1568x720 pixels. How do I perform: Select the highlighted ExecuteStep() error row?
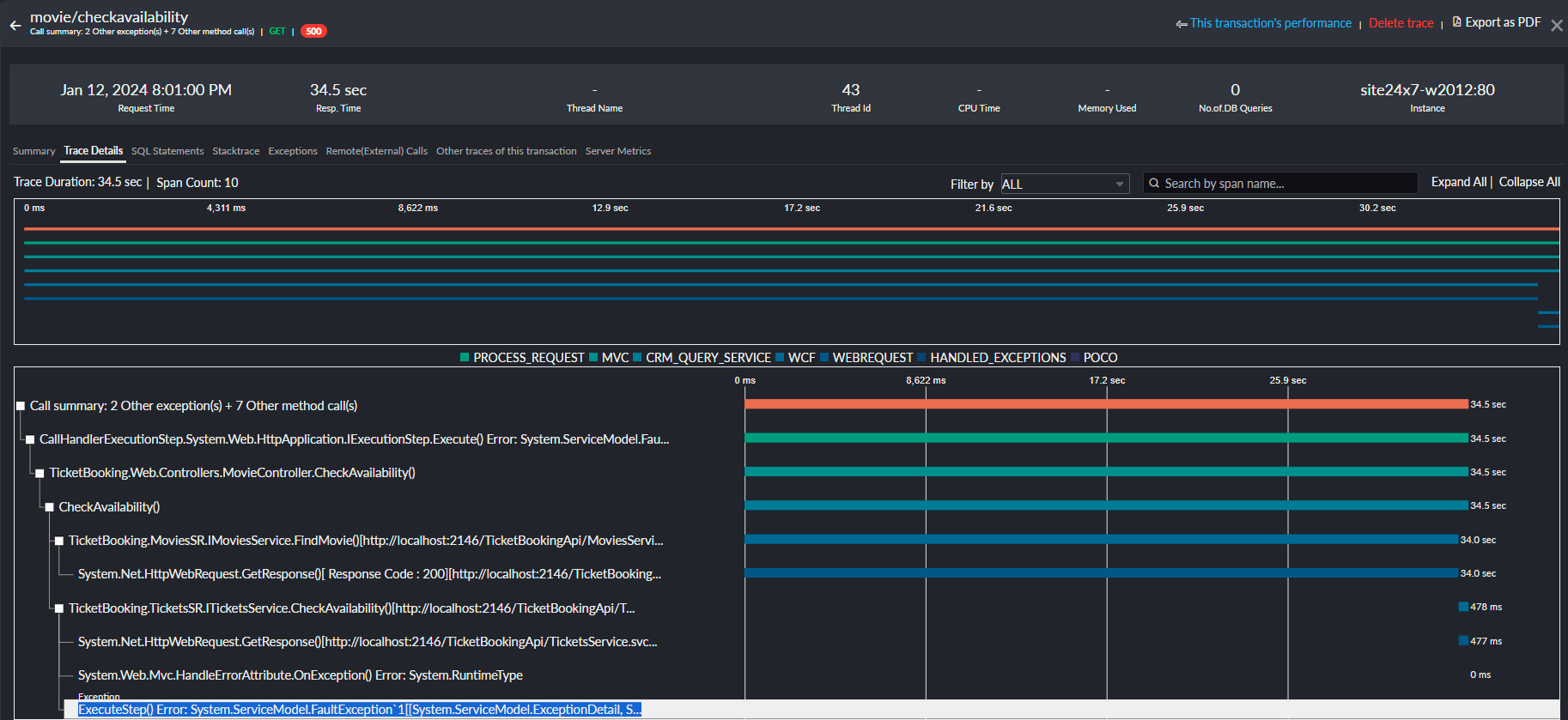(x=359, y=710)
